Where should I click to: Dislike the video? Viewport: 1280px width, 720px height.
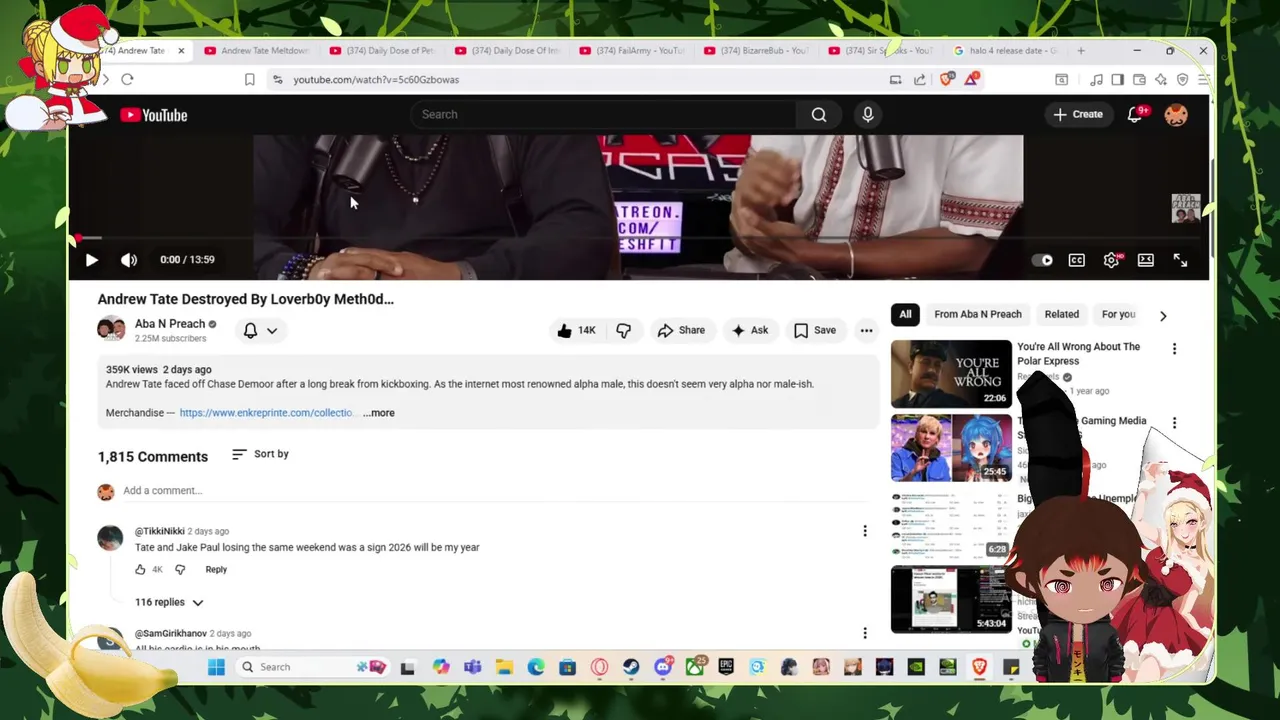pos(623,330)
